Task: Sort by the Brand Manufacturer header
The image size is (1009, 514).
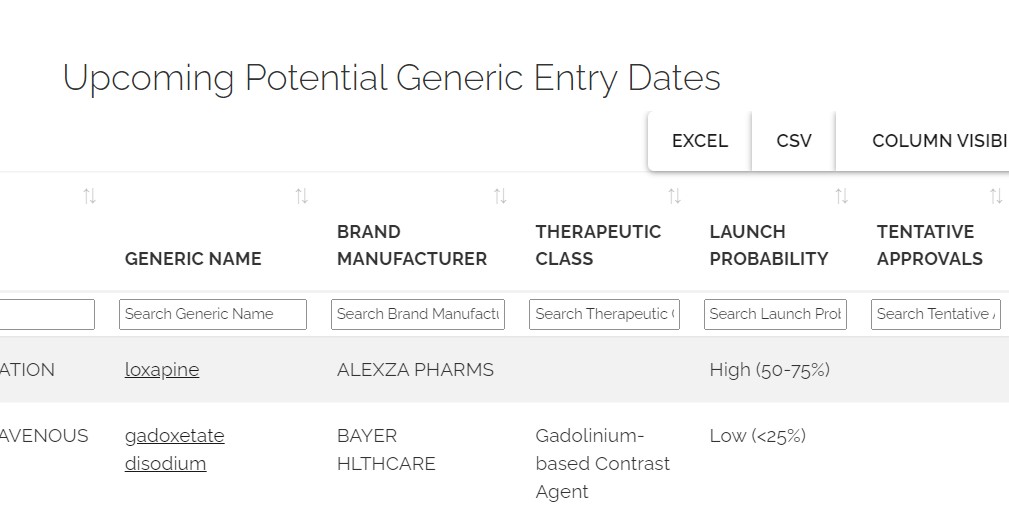Action: (411, 245)
